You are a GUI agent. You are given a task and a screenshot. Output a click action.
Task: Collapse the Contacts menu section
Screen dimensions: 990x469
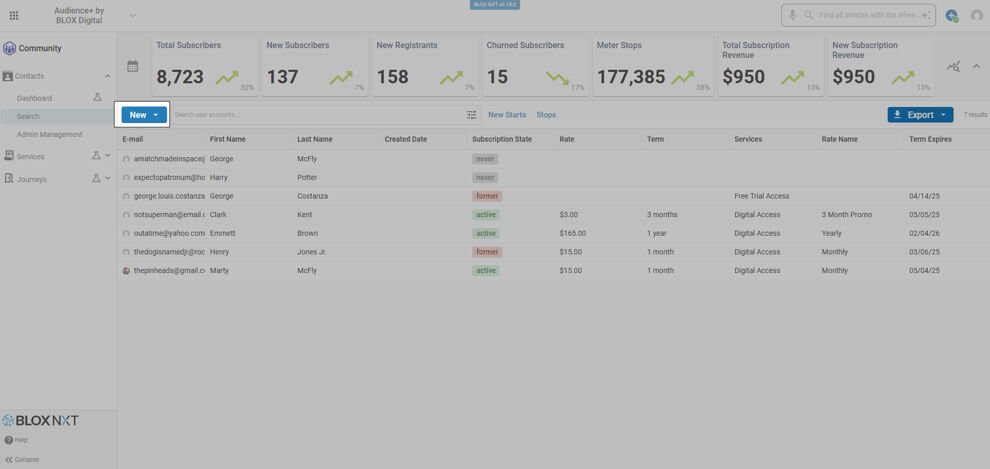coord(107,76)
